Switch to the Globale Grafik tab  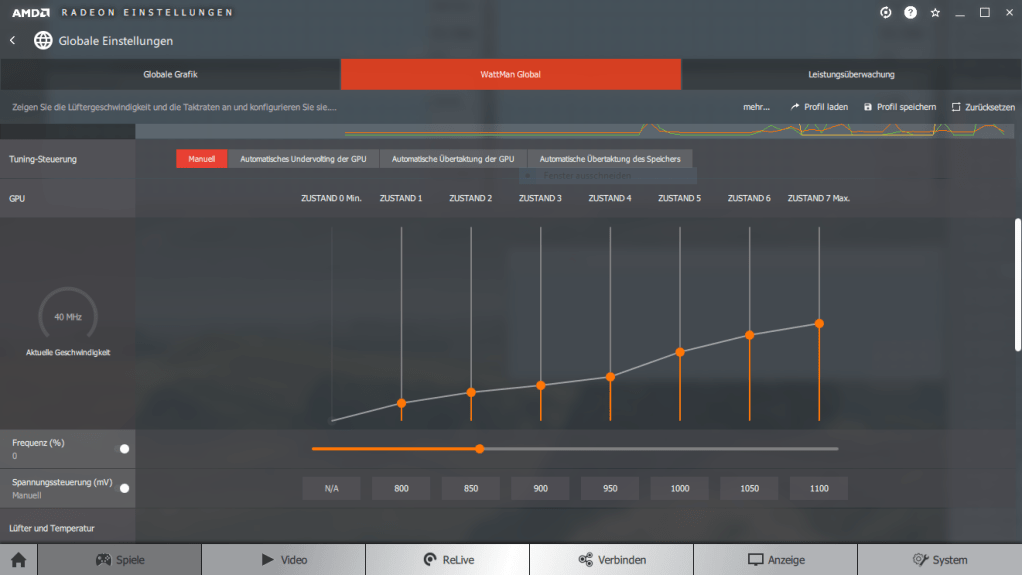(x=170, y=74)
